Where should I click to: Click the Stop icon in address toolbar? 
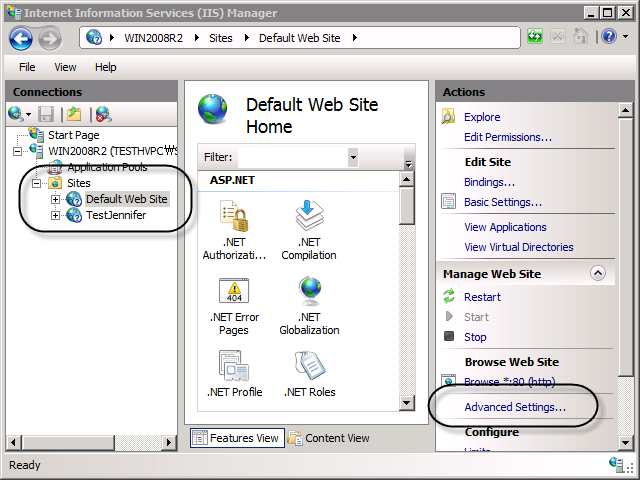point(558,37)
